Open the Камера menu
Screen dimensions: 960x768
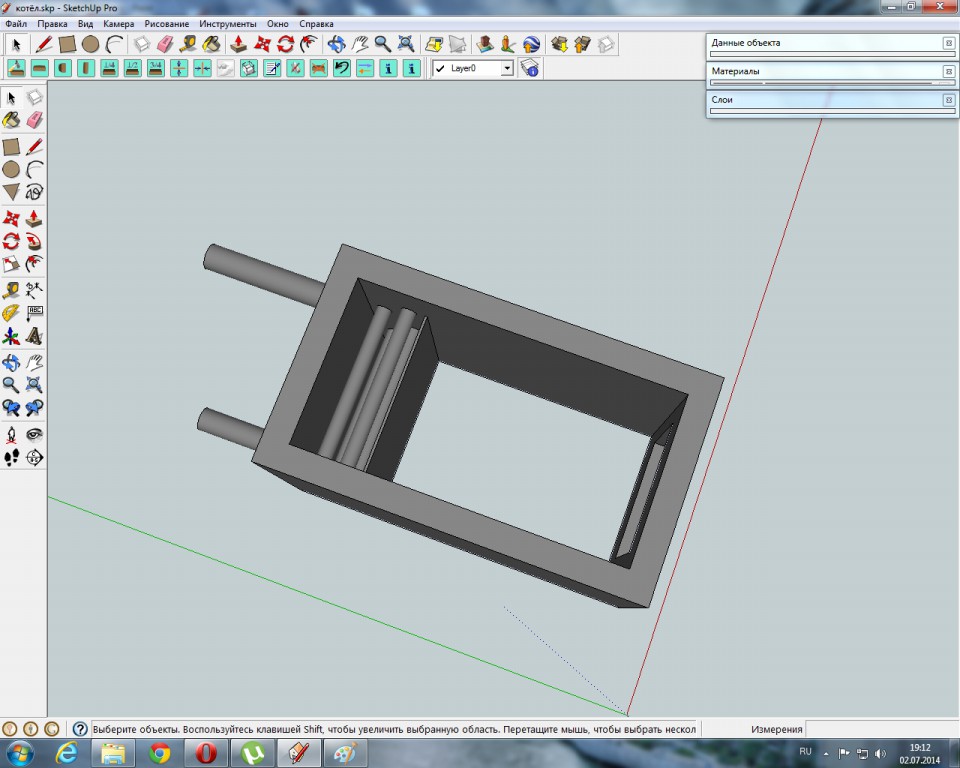pyautogui.click(x=118, y=23)
